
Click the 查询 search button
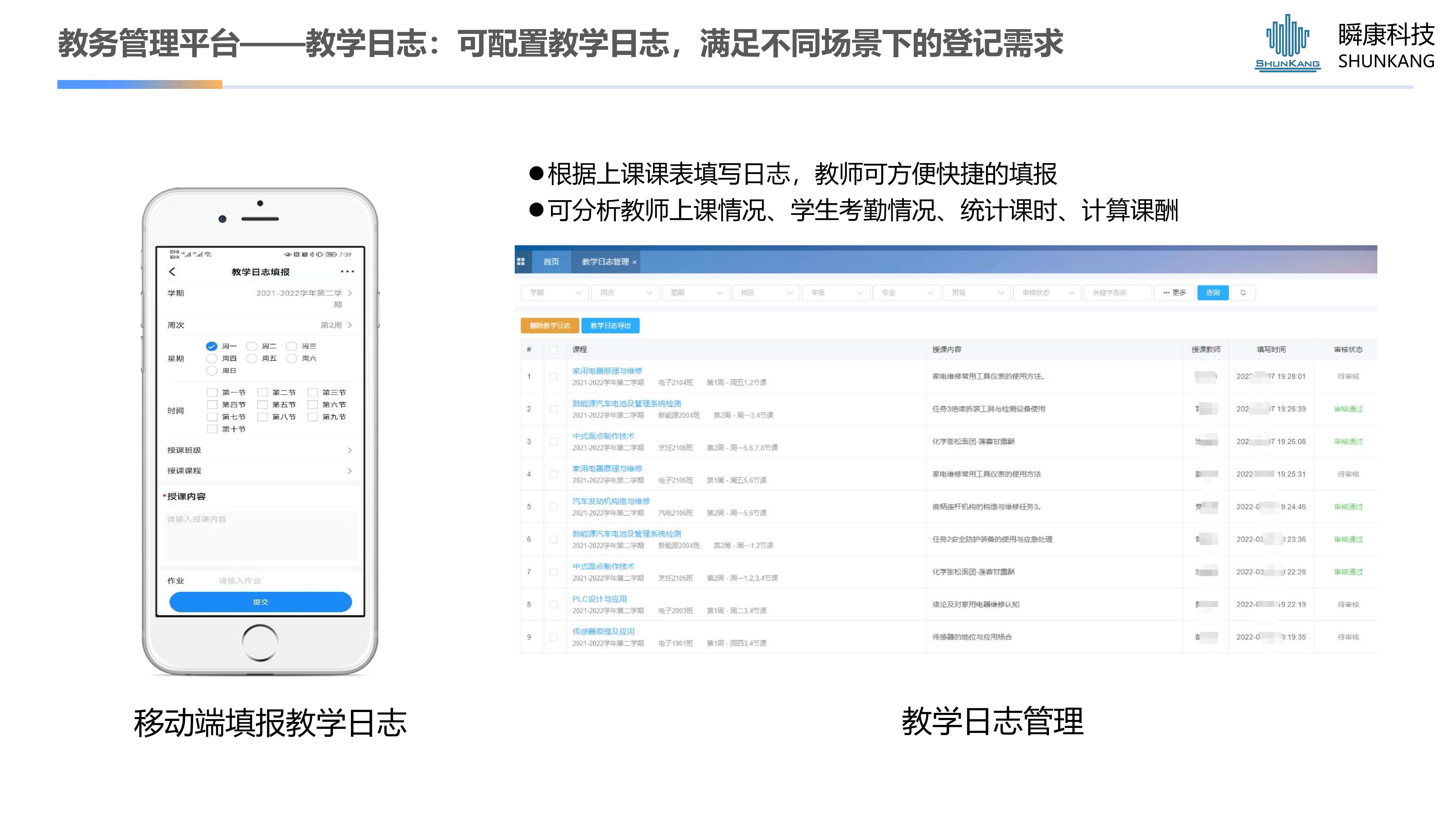coord(1213,293)
